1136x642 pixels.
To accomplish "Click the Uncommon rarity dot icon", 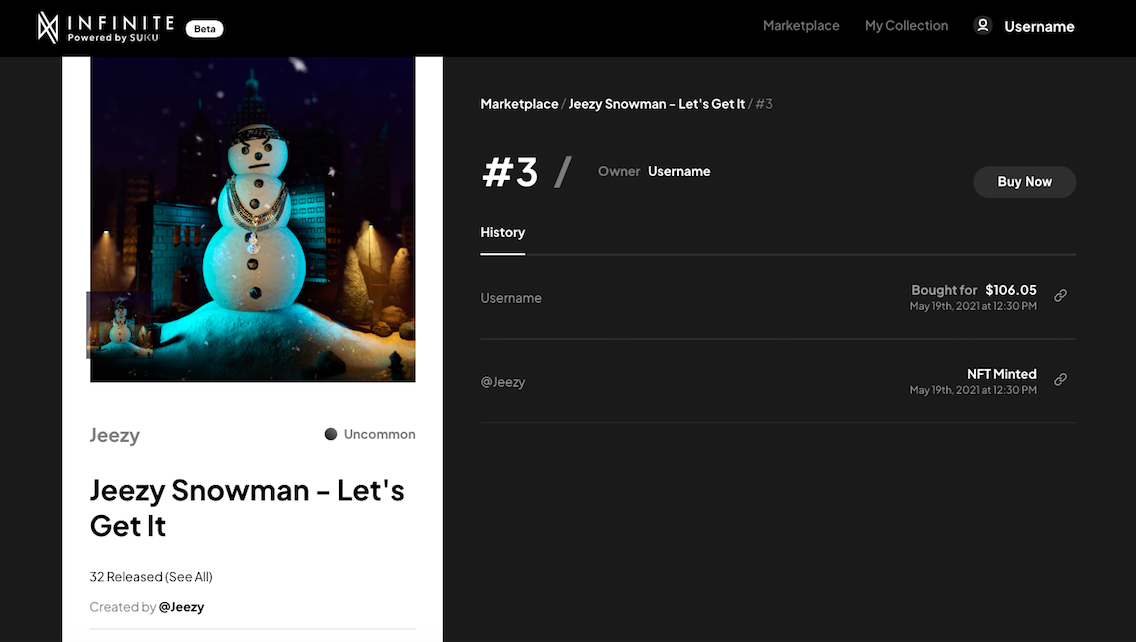I will (x=330, y=434).
